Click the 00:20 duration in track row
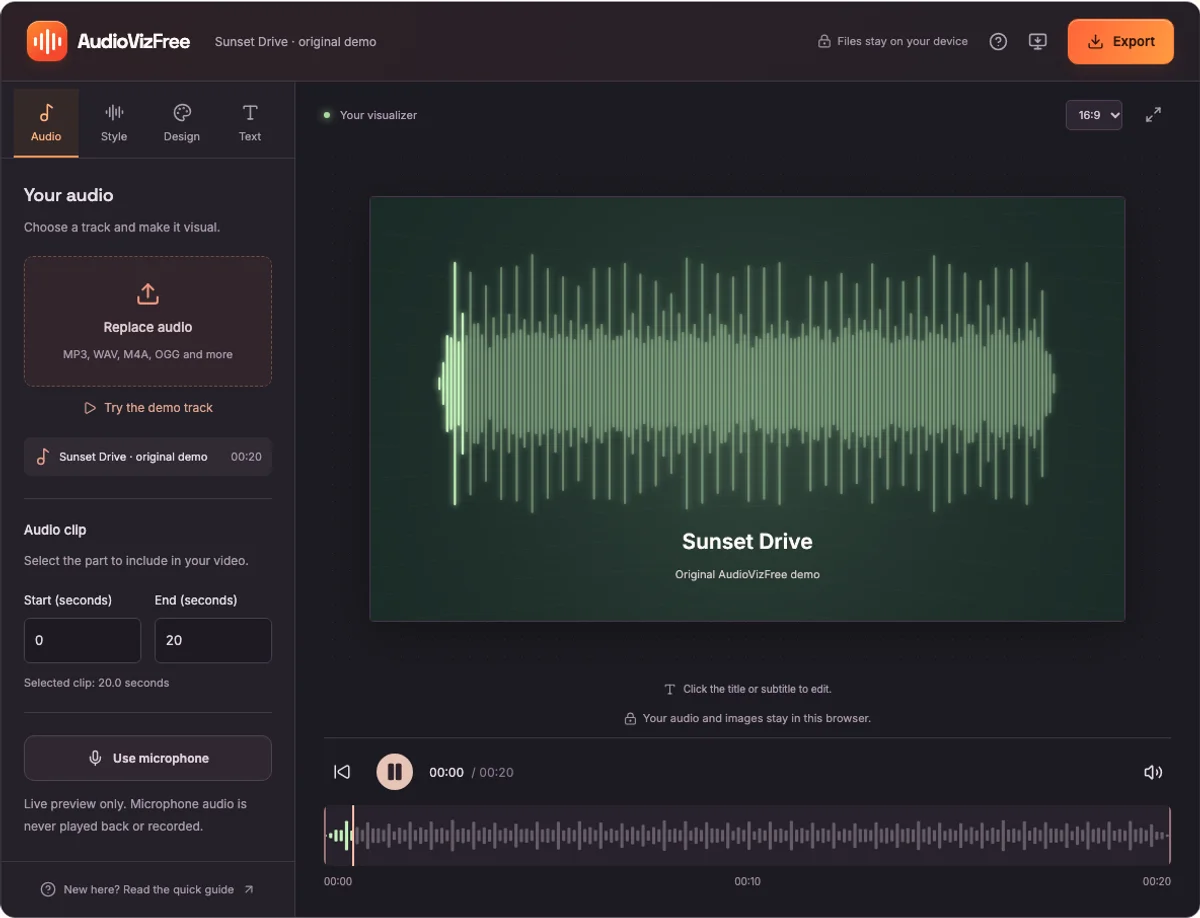1200x918 pixels. coord(246,457)
